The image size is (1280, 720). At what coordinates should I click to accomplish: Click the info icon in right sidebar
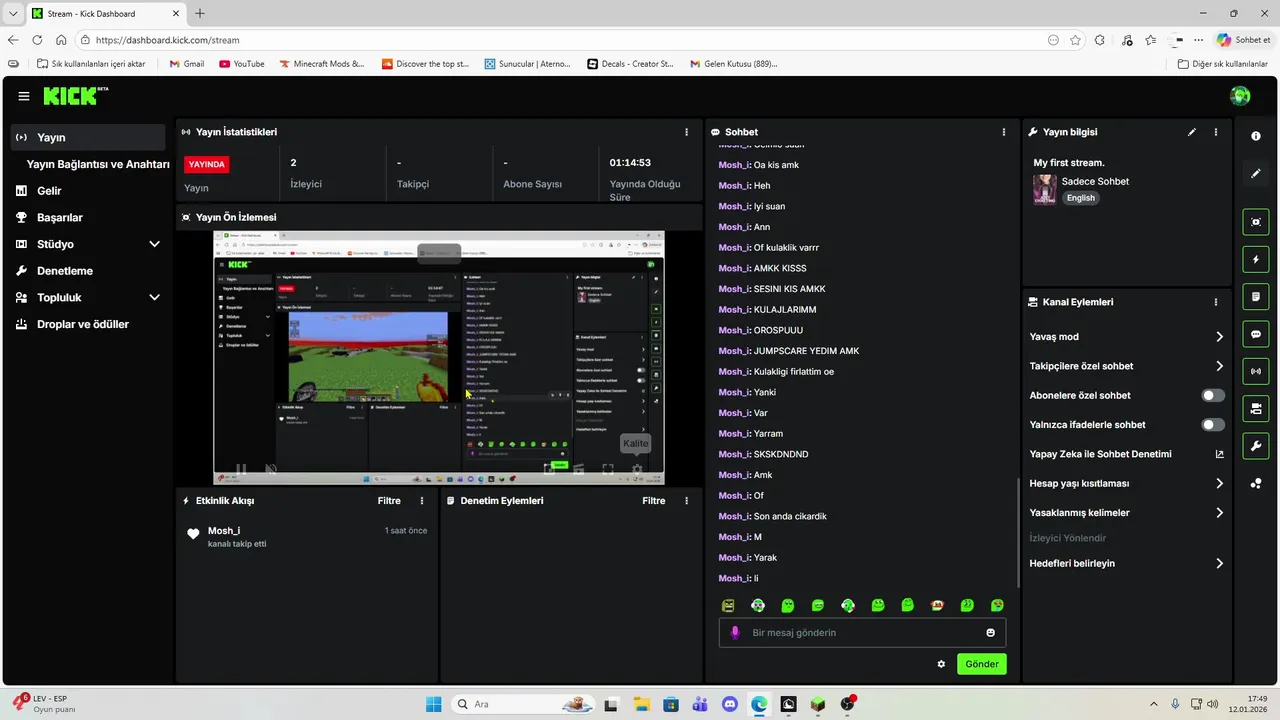tap(1256, 136)
